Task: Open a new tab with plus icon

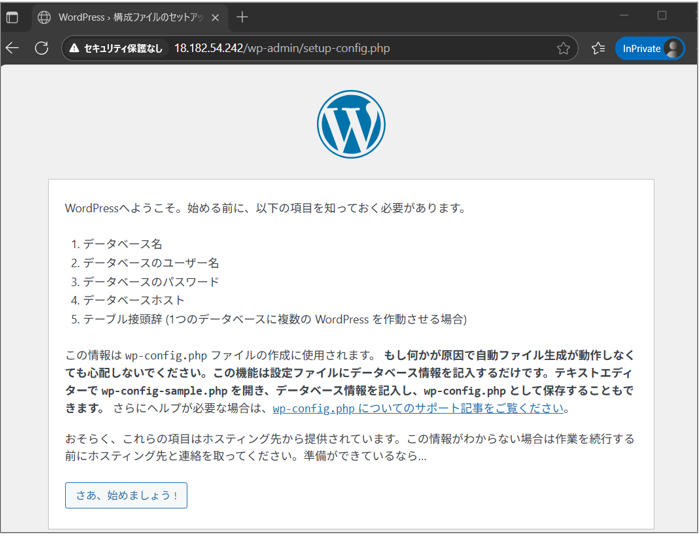Action: tap(242, 17)
